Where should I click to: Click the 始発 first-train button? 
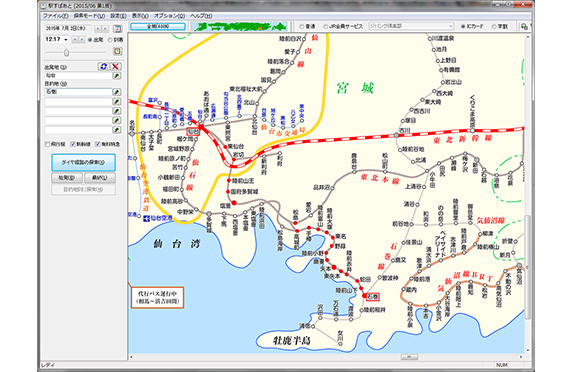tap(67, 178)
